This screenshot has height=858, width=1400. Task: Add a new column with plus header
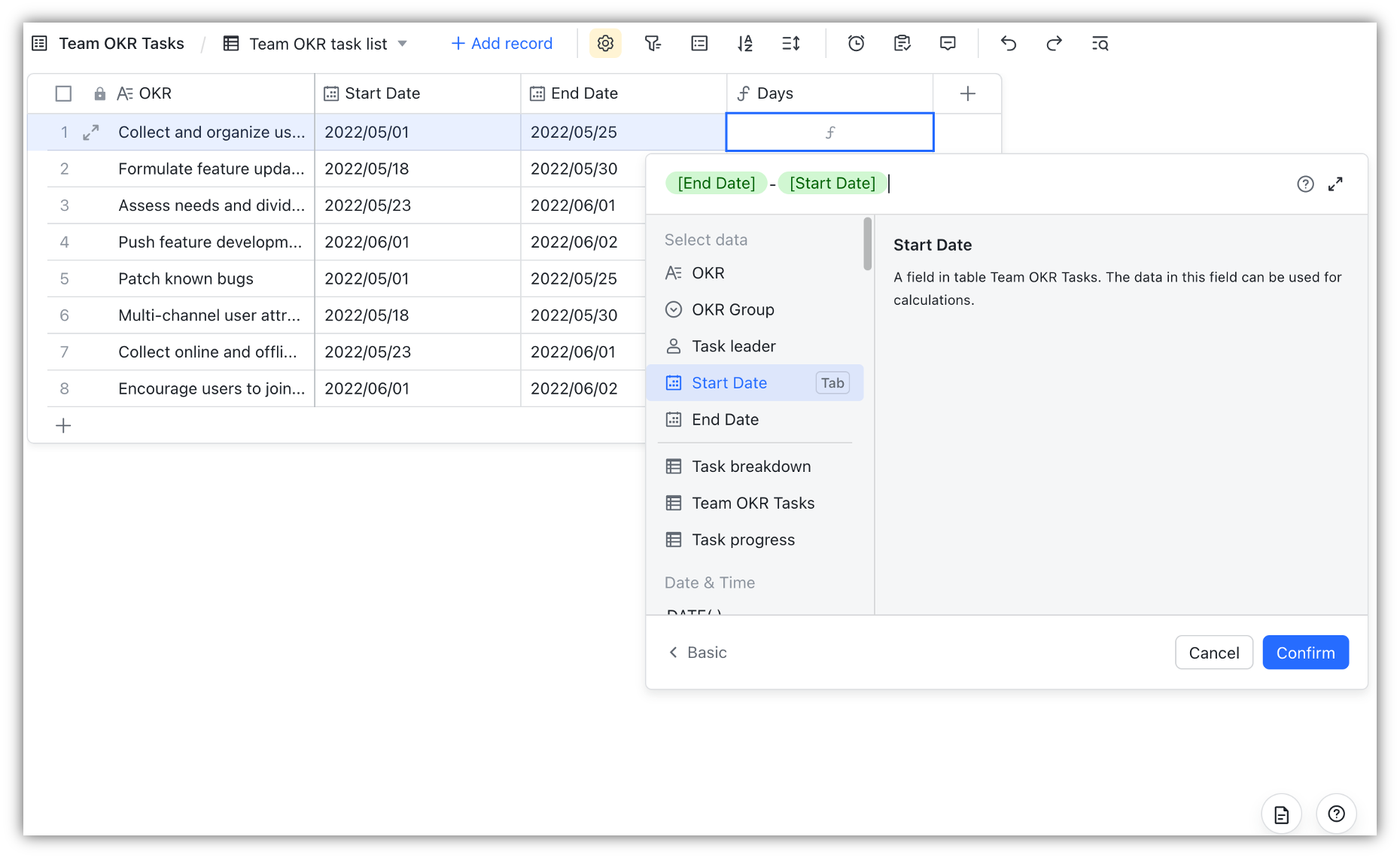click(967, 93)
